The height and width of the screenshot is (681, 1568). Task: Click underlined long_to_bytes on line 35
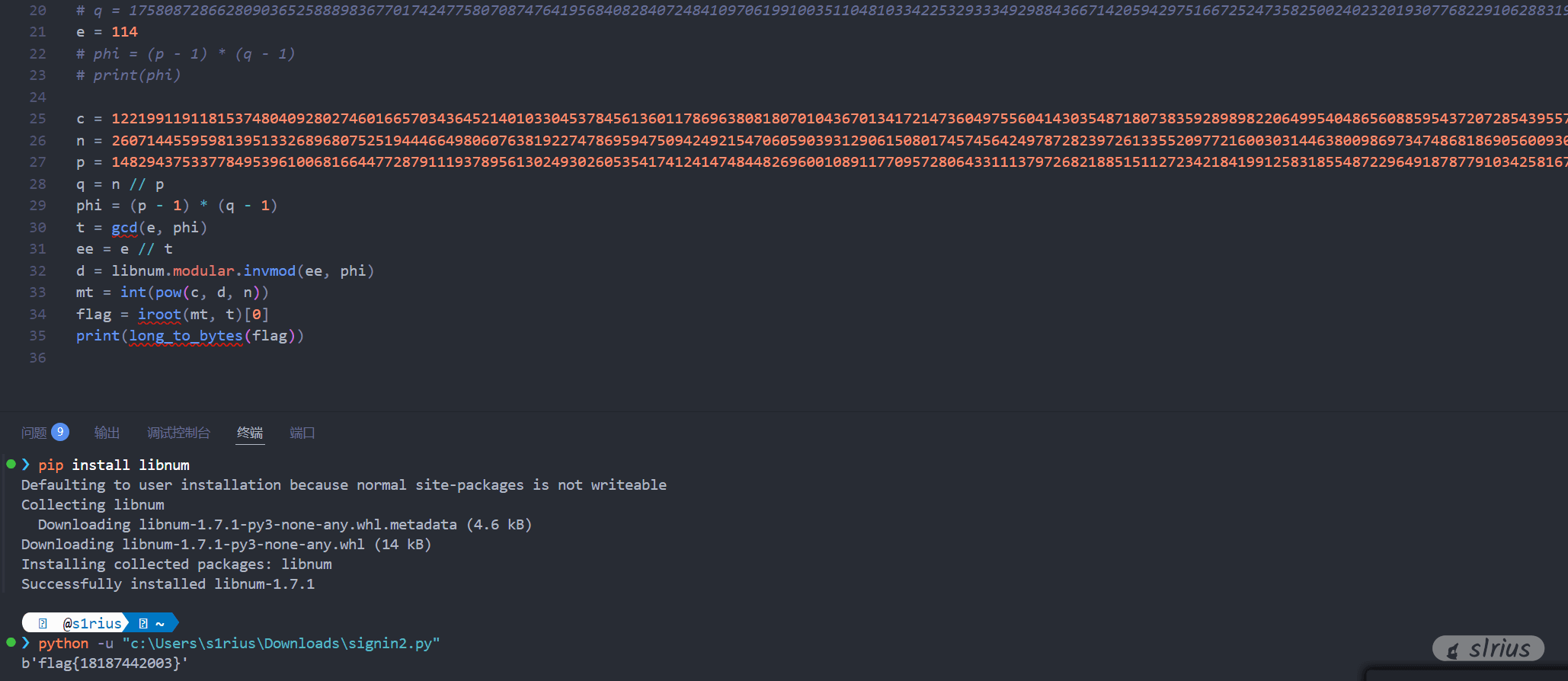(186, 336)
